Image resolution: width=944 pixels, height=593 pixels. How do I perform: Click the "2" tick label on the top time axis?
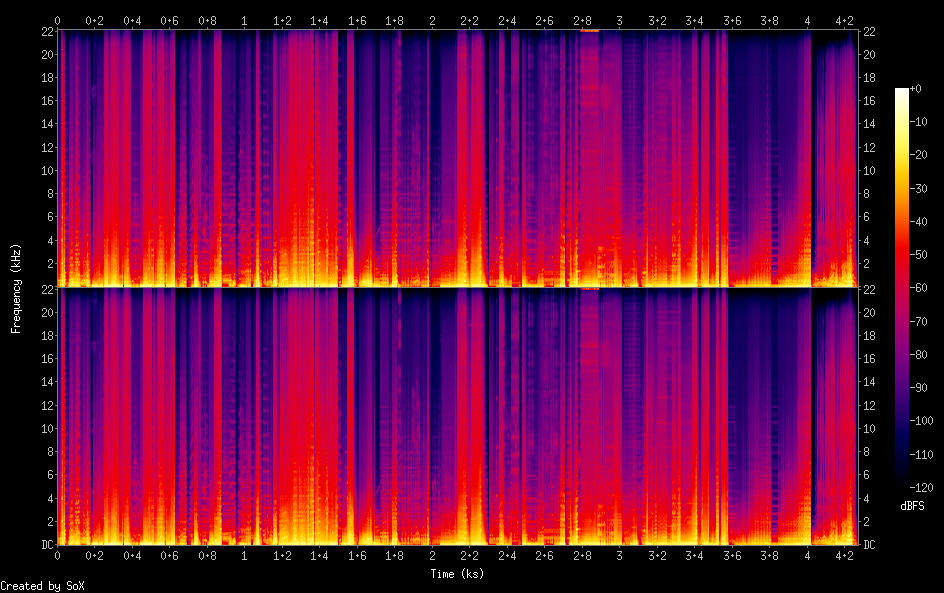click(x=432, y=20)
